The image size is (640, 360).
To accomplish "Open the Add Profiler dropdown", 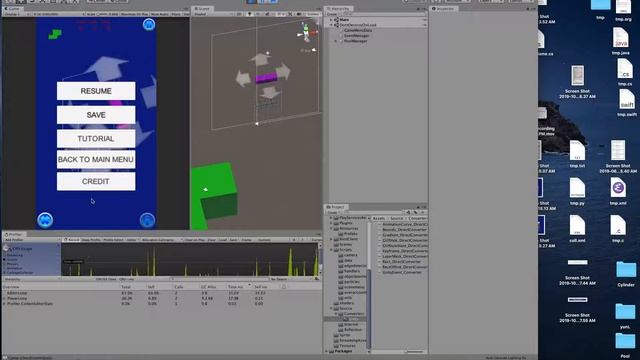I will [x=31, y=240].
